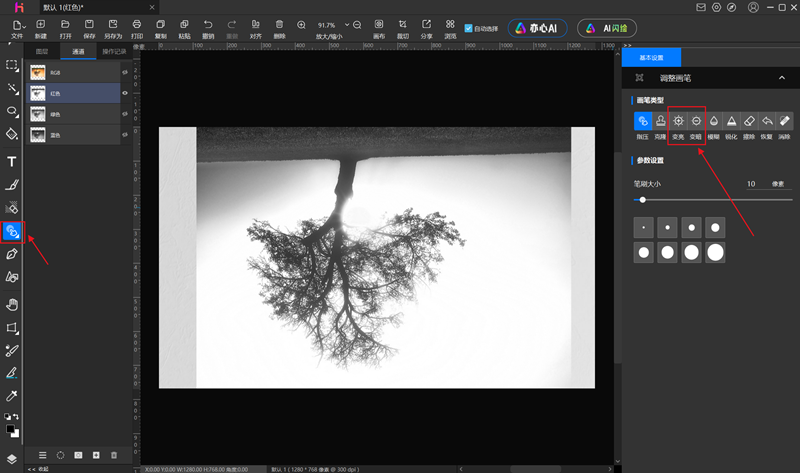Click the 撤销 (undo) toolbar icon
Viewport: 800px width, 473px height.
click(x=208, y=24)
